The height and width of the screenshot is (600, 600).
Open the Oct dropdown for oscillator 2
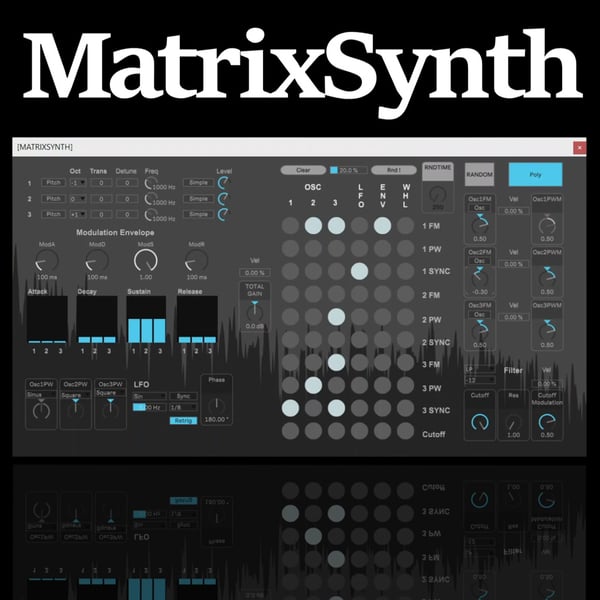point(78,199)
